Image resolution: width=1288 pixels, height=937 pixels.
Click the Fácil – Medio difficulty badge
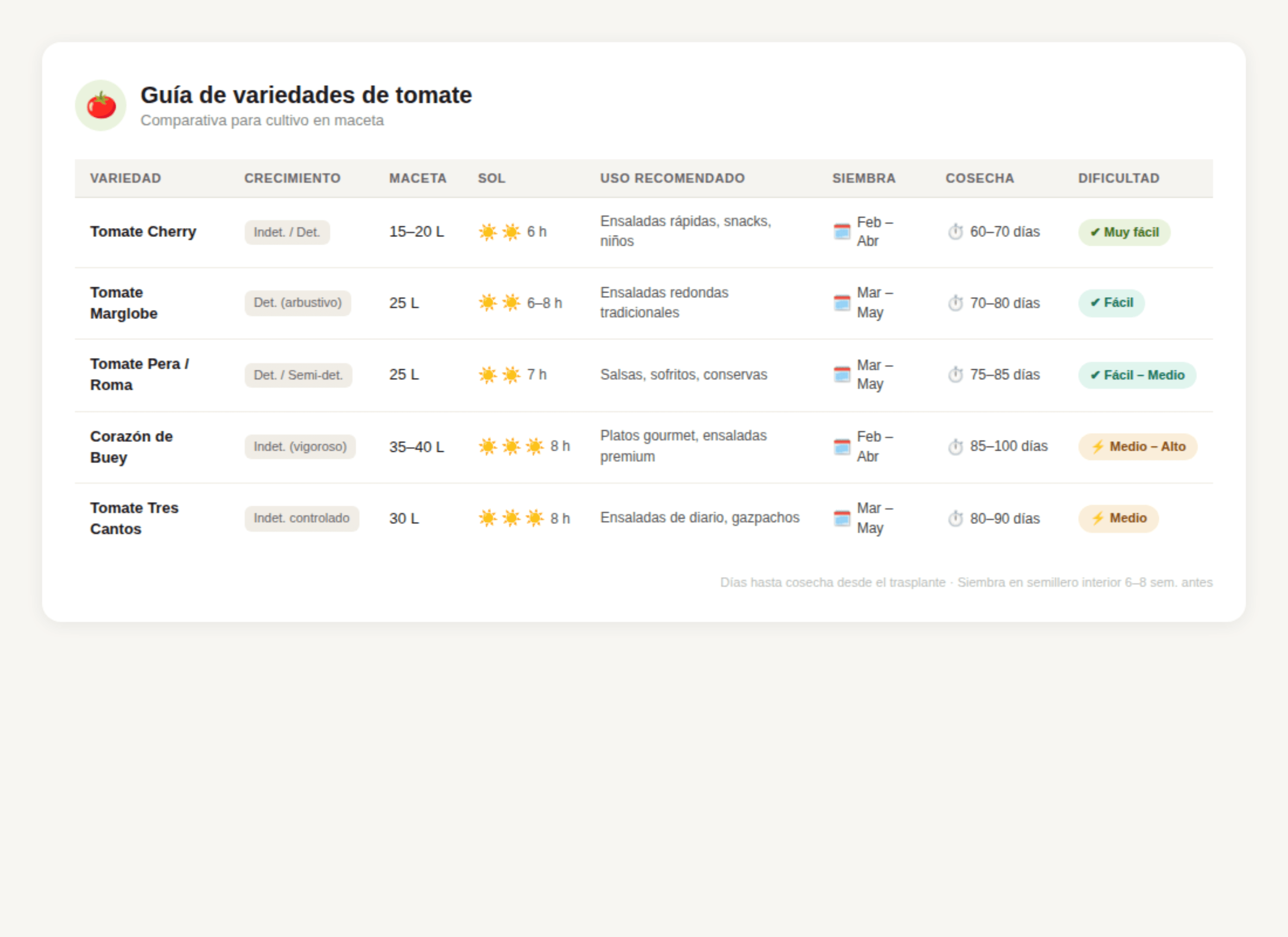[1137, 375]
